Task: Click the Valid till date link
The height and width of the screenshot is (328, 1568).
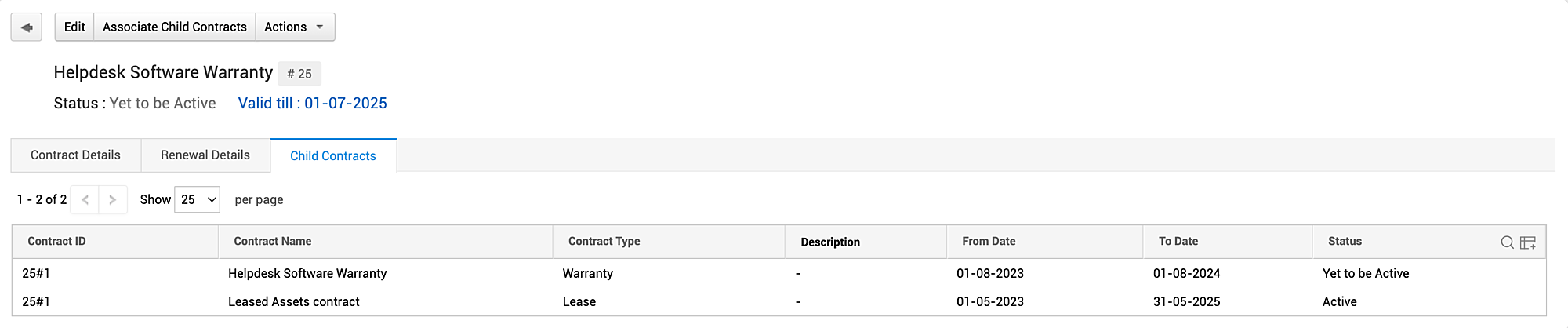Action: tap(312, 104)
